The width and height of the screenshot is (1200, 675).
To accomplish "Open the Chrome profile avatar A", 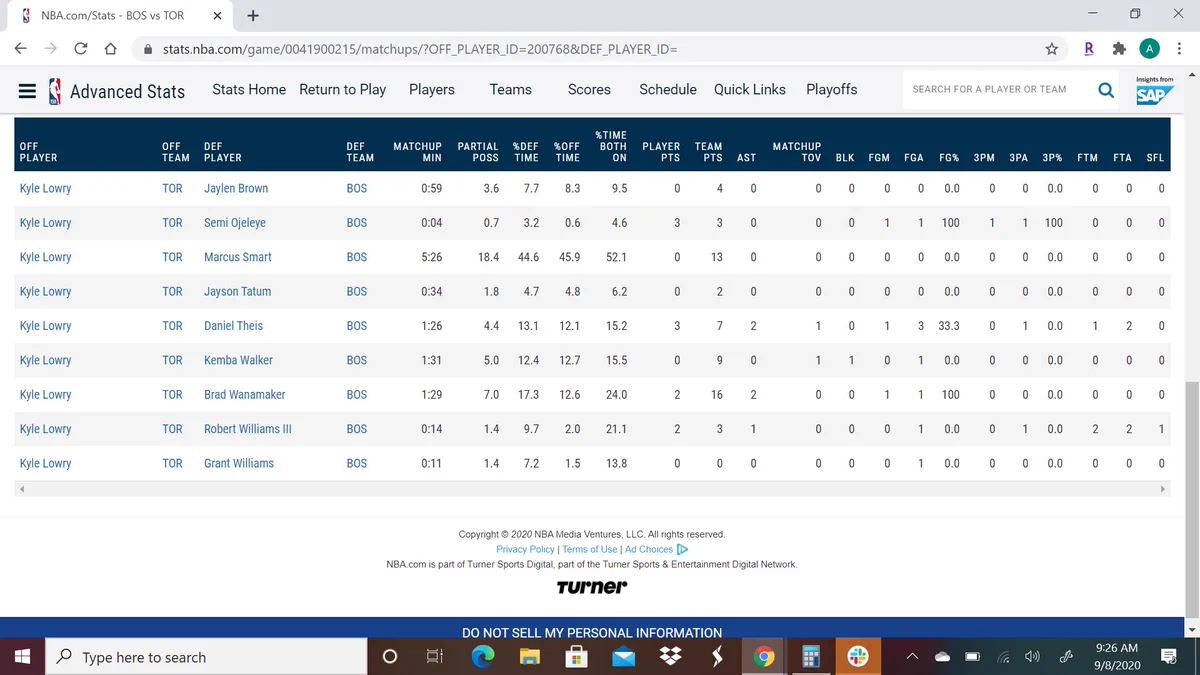I will (x=1150, y=48).
